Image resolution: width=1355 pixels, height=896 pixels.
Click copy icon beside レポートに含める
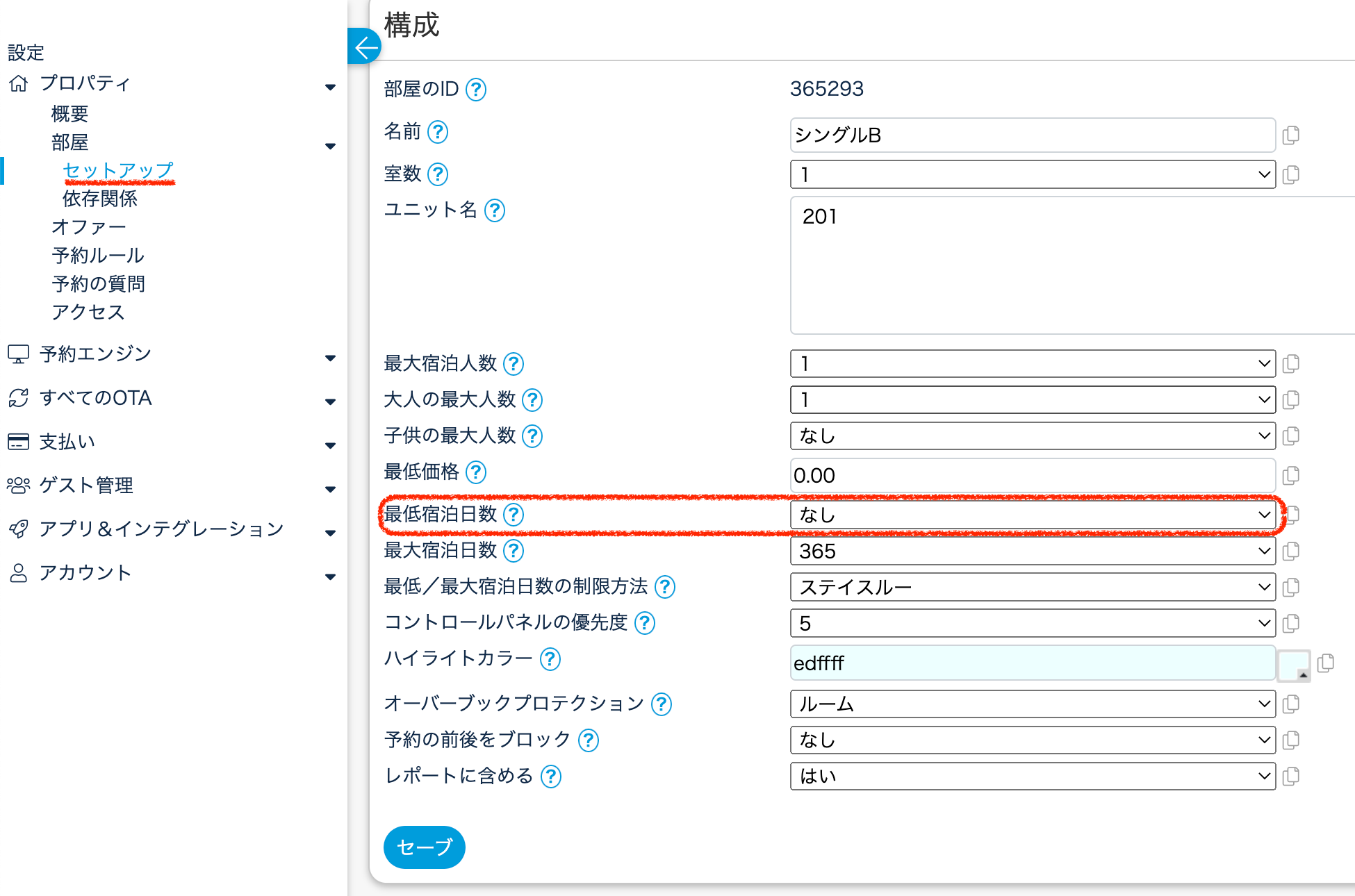coord(1290,776)
